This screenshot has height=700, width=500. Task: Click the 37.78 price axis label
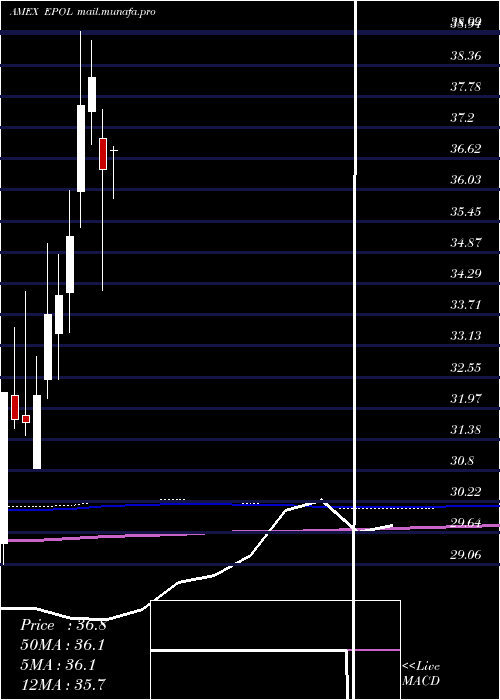466,87
